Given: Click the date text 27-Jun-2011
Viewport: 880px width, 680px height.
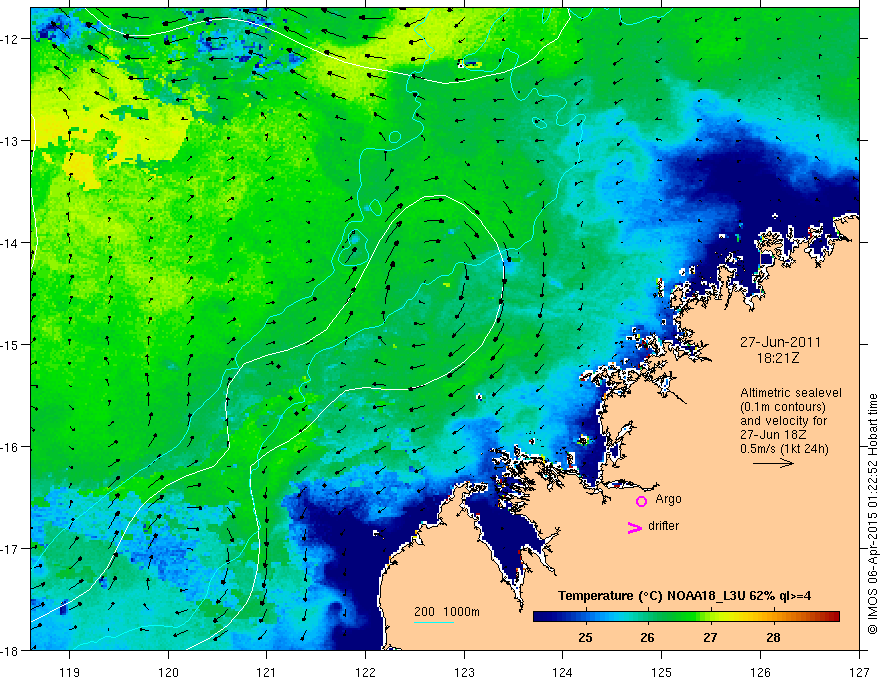Looking at the screenshot, I should (x=780, y=342).
